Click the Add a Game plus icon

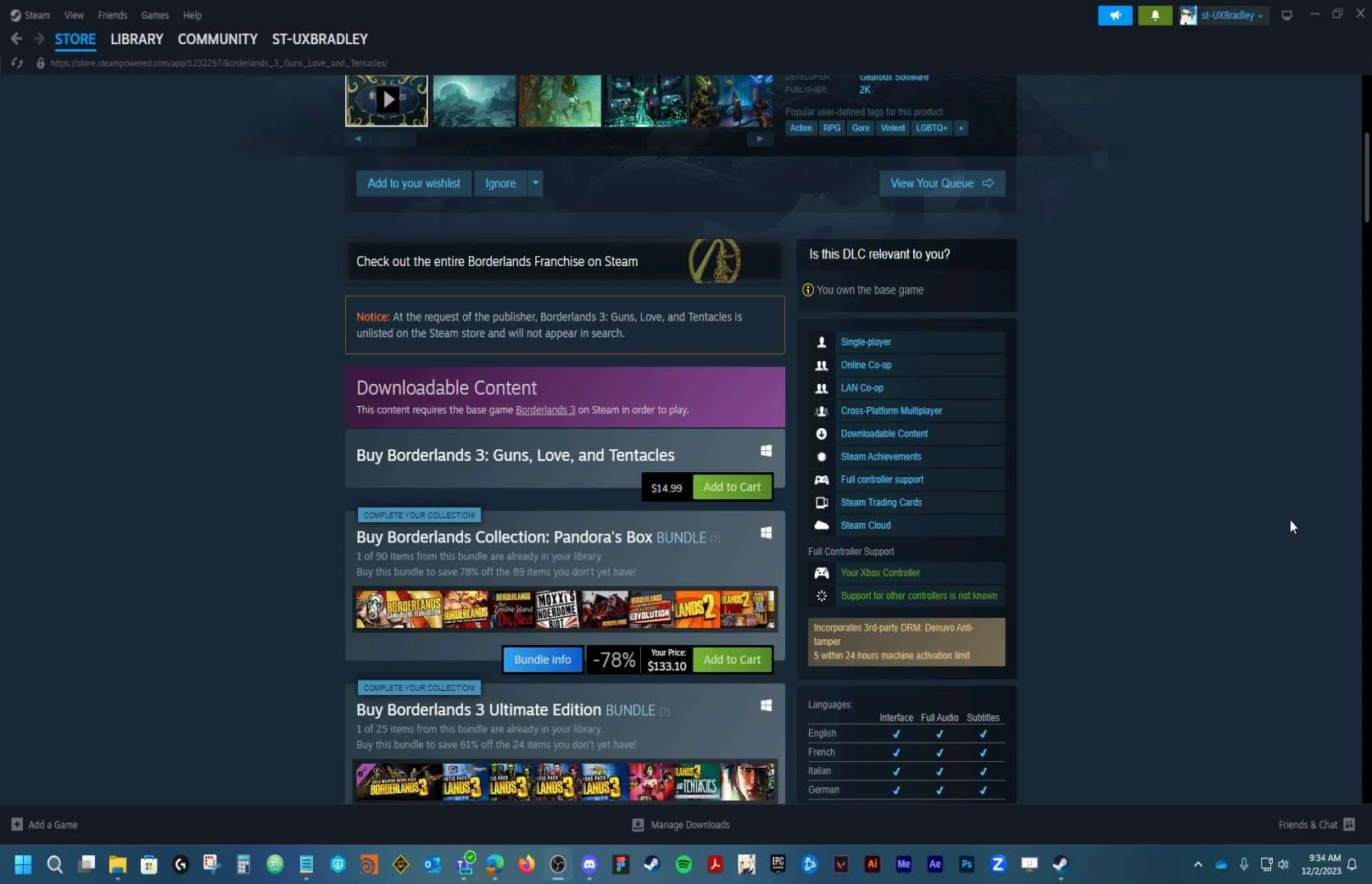click(17, 825)
